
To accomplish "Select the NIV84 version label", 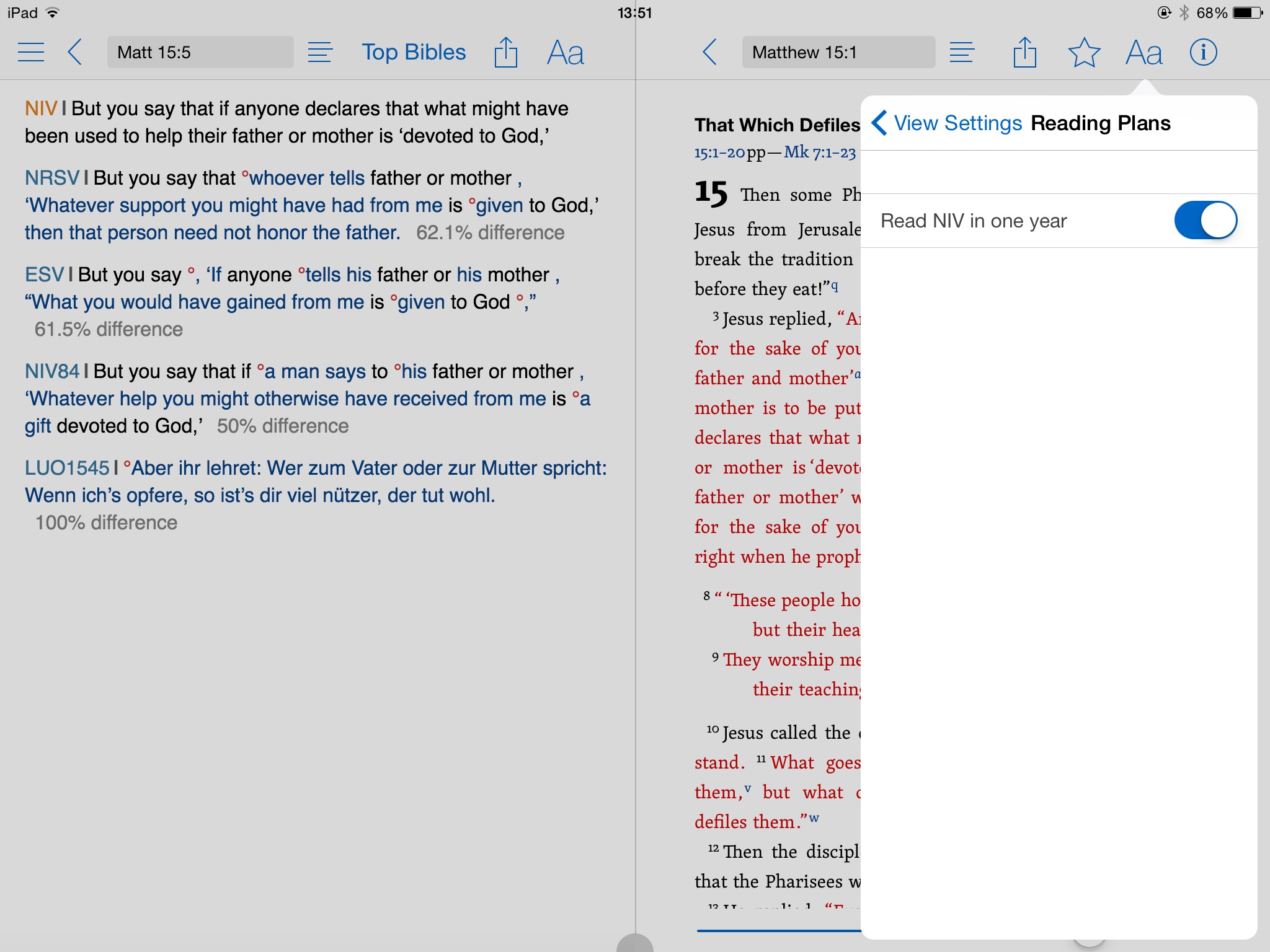I will coord(52,371).
